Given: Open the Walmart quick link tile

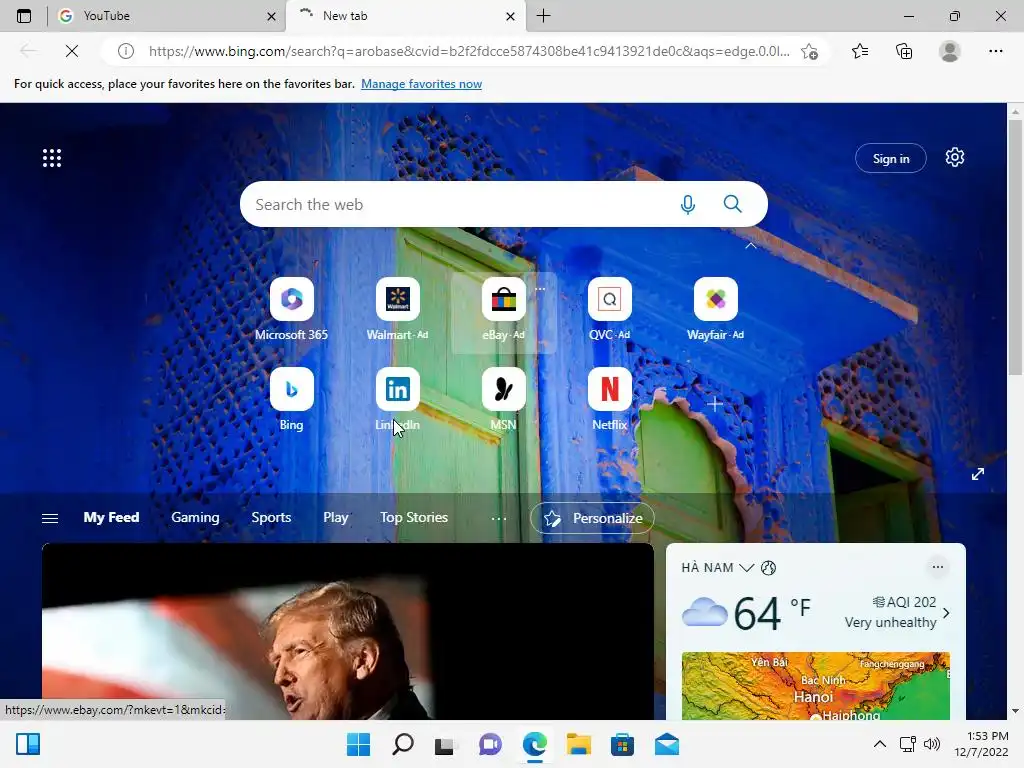Looking at the screenshot, I should point(397,309).
